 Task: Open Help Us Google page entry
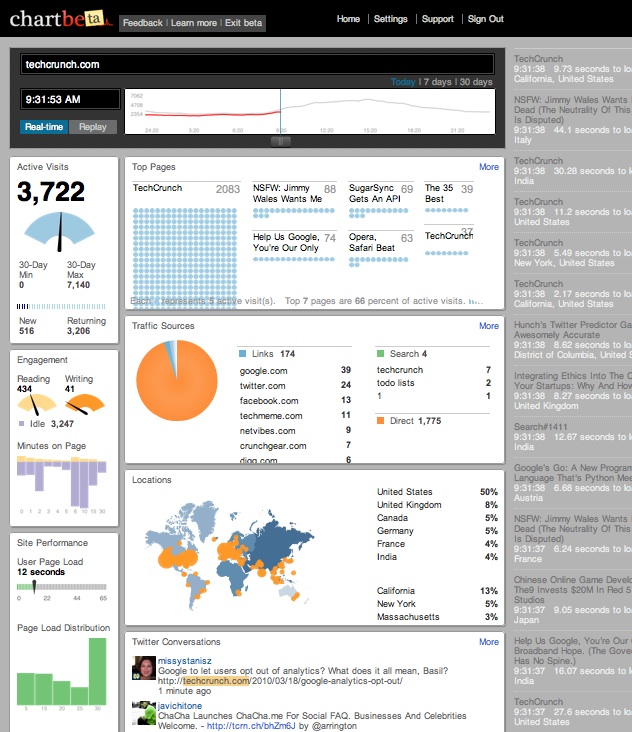(286, 242)
